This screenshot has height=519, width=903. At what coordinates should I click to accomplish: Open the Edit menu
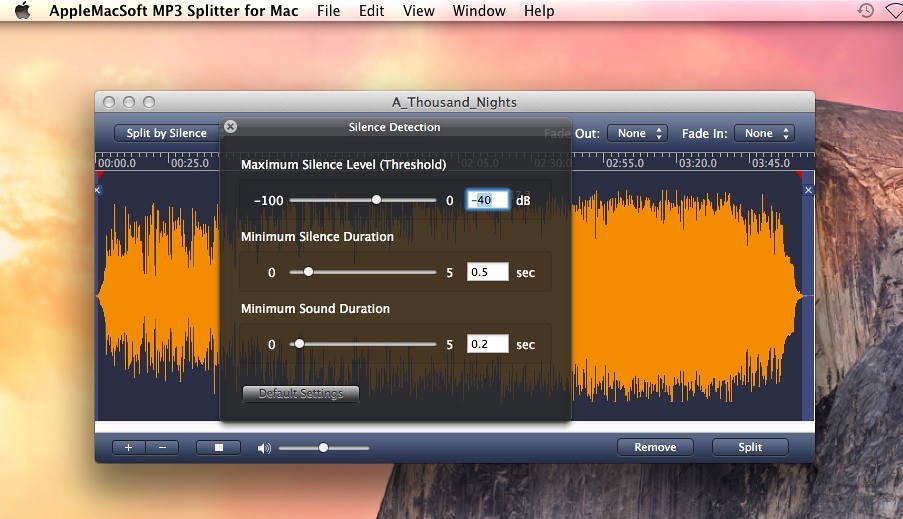[x=371, y=10]
